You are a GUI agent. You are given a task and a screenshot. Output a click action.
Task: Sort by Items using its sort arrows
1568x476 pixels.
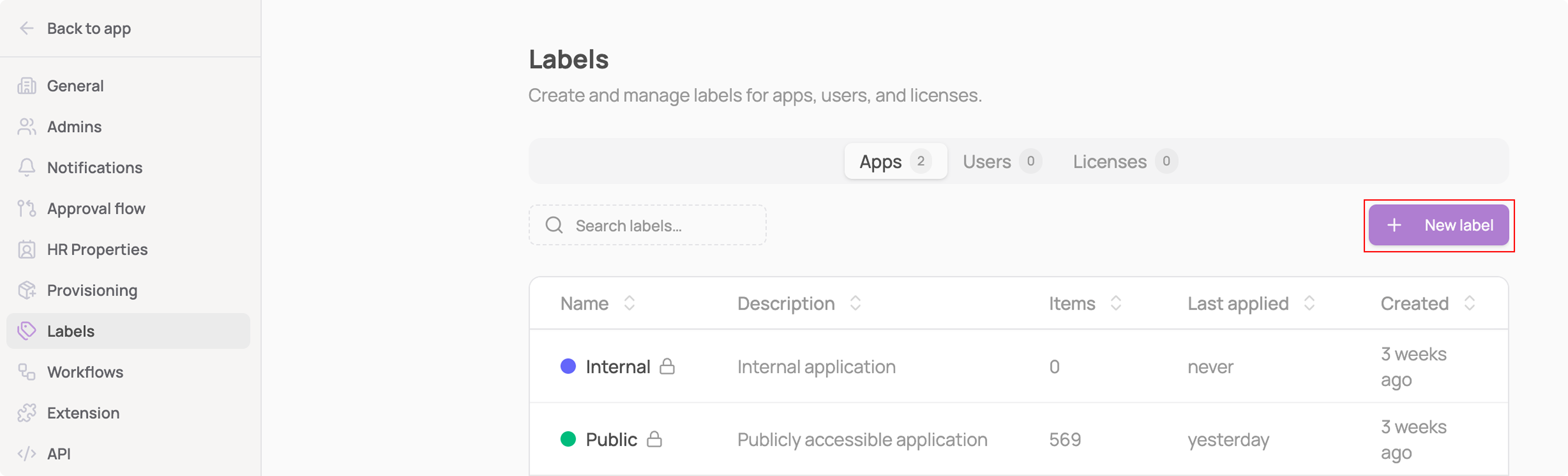[x=1116, y=303]
